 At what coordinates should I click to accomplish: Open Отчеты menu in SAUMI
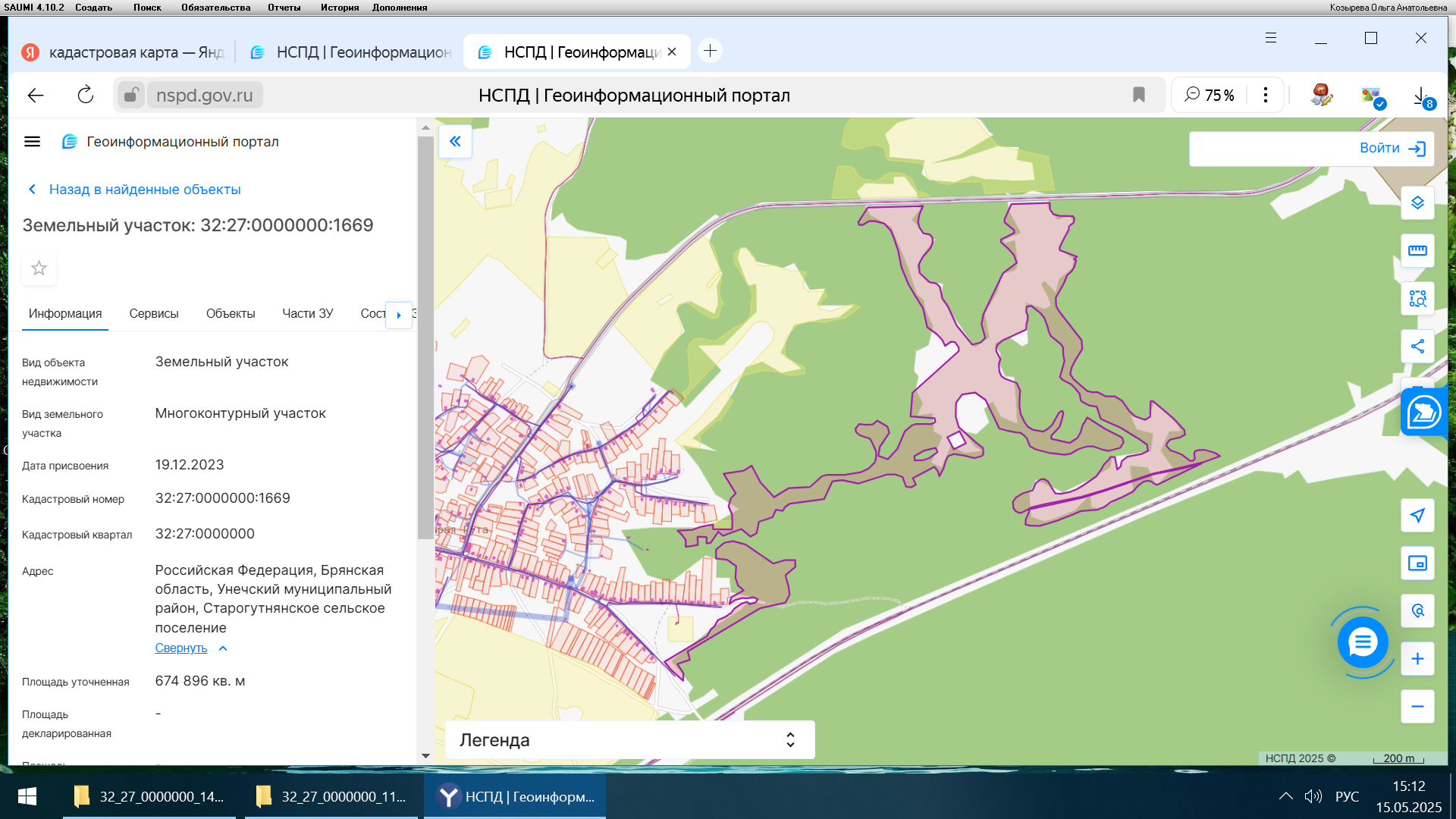click(x=284, y=8)
